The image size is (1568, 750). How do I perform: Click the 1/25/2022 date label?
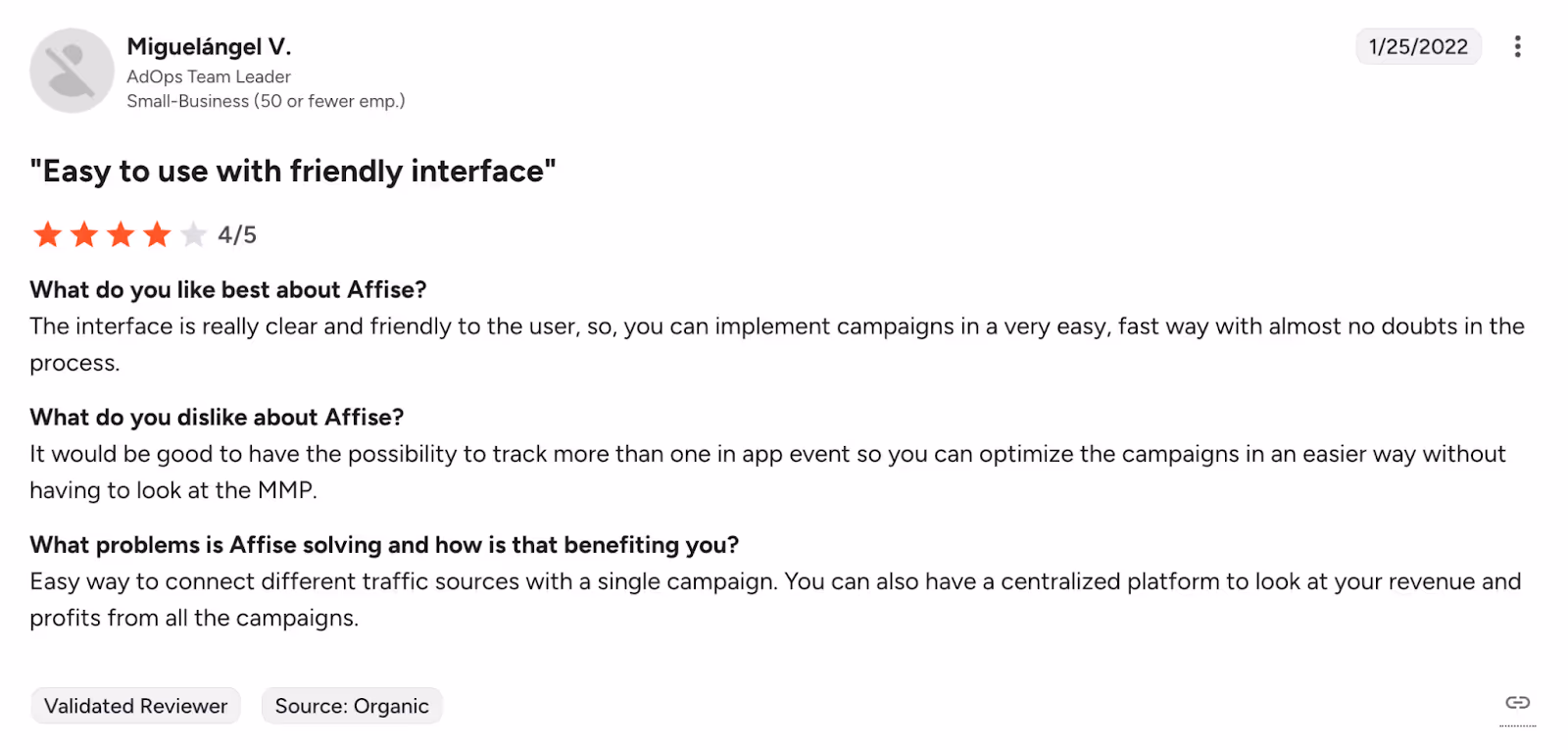[1418, 46]
